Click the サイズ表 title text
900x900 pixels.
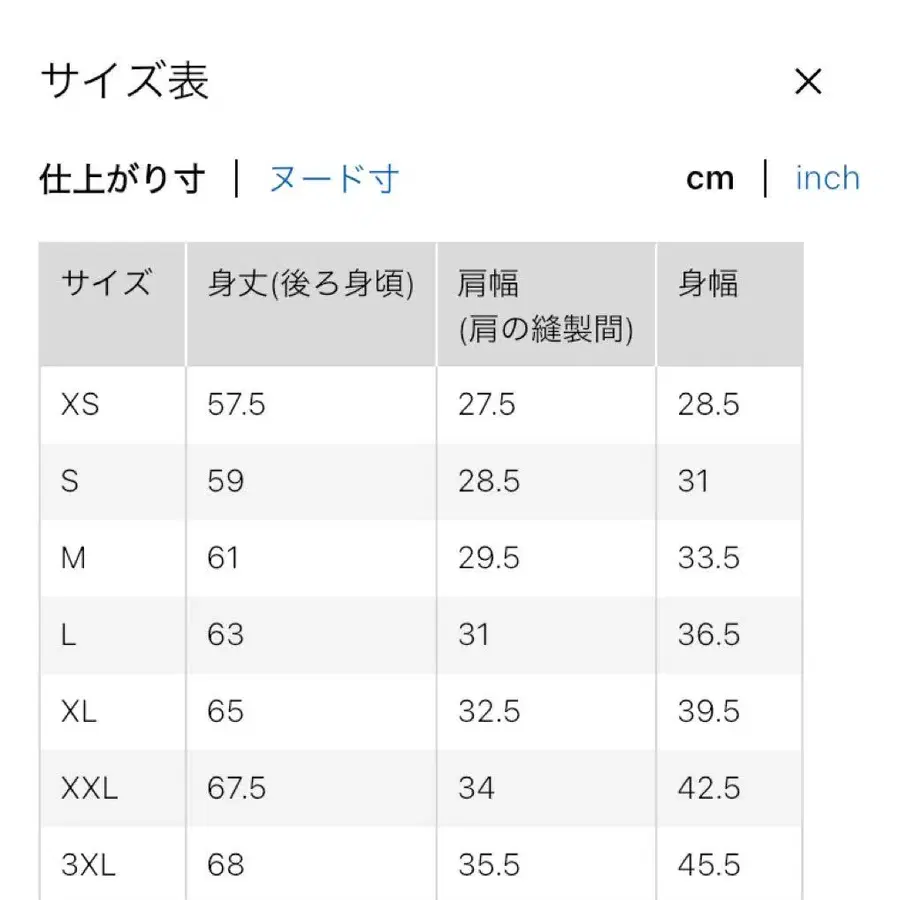tap(126, 81)
